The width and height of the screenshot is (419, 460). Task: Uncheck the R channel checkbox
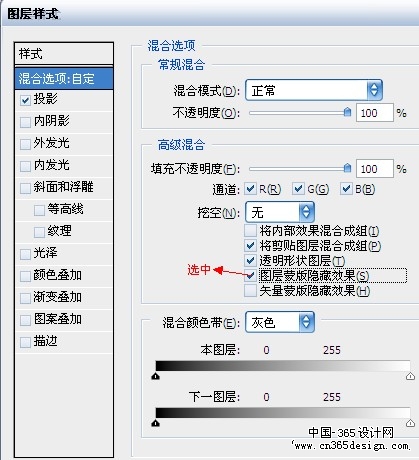[250, 189]
